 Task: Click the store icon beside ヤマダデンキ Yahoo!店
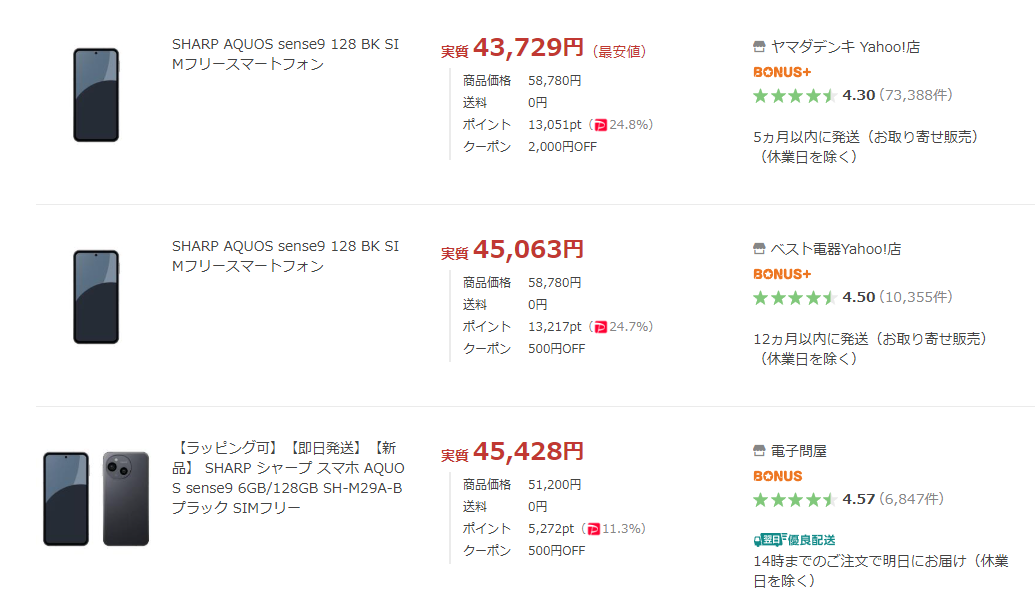tap(759, 47)
